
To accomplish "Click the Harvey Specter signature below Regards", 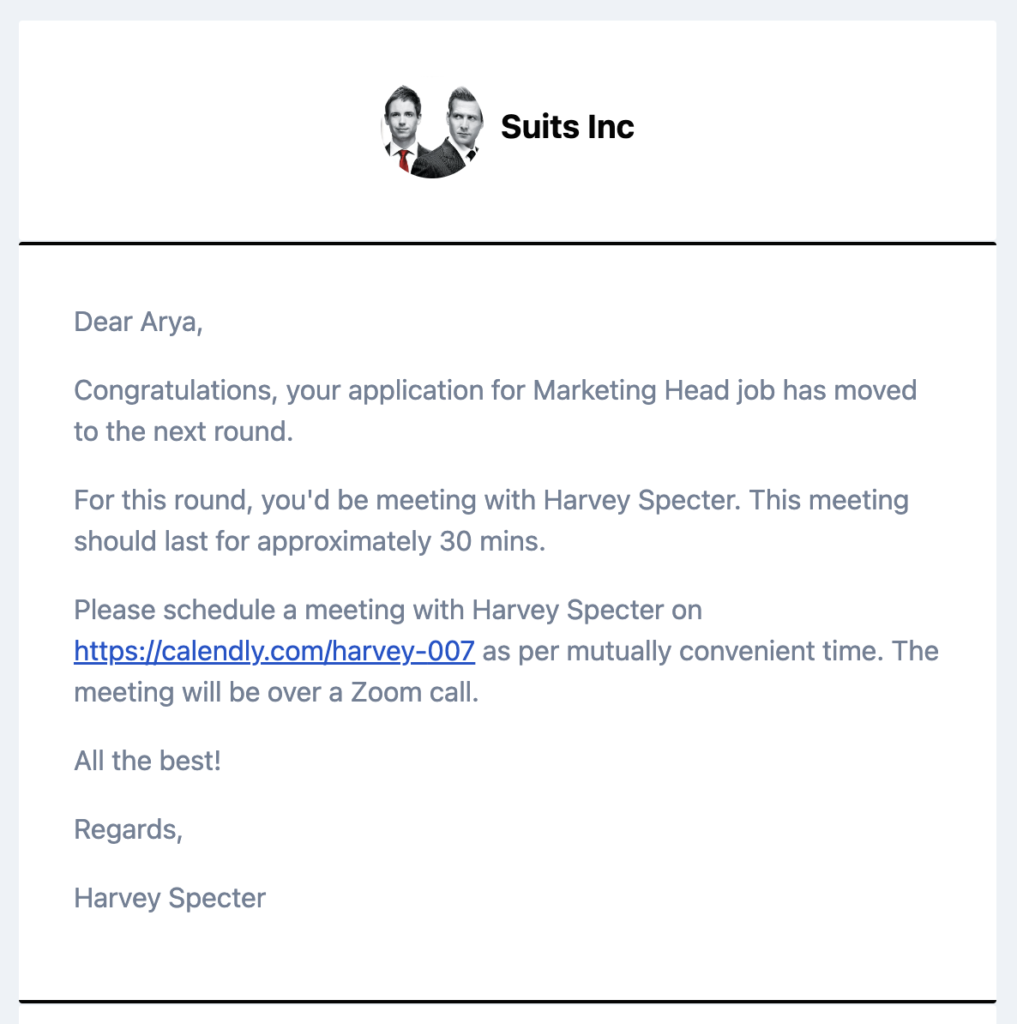I will coord(170,898).
